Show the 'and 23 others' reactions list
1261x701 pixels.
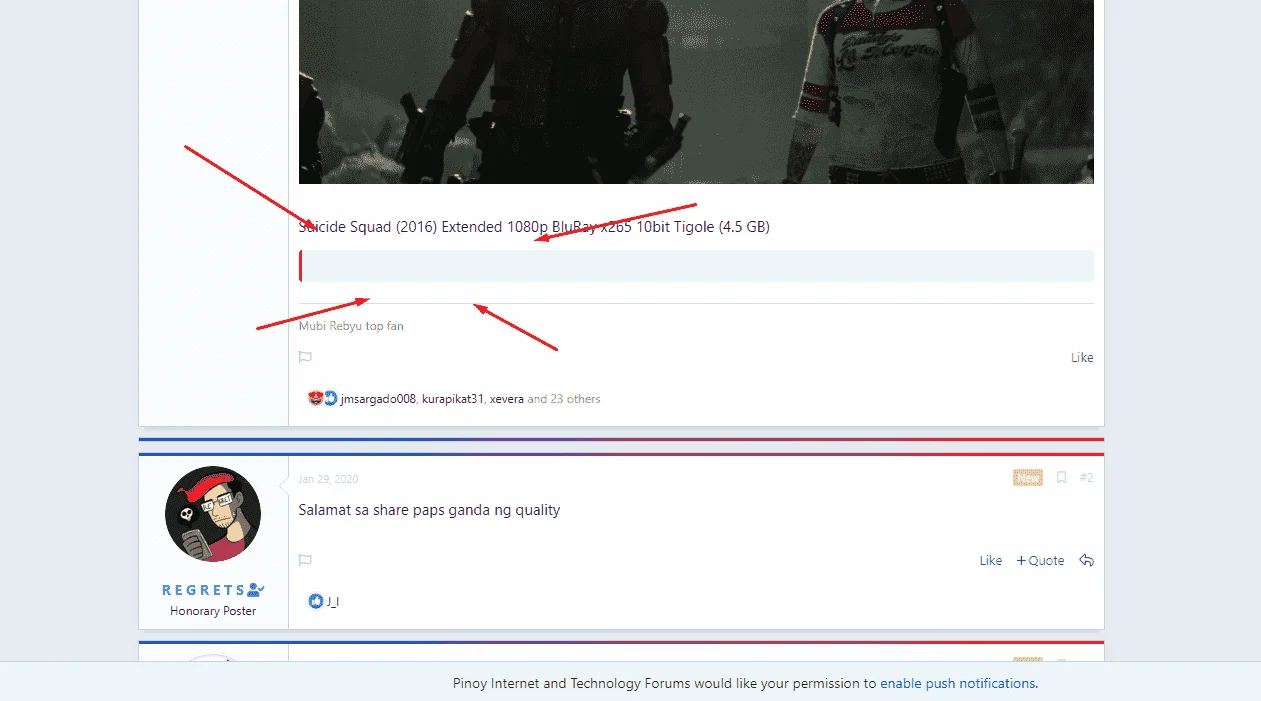click(x=564, y=399)
